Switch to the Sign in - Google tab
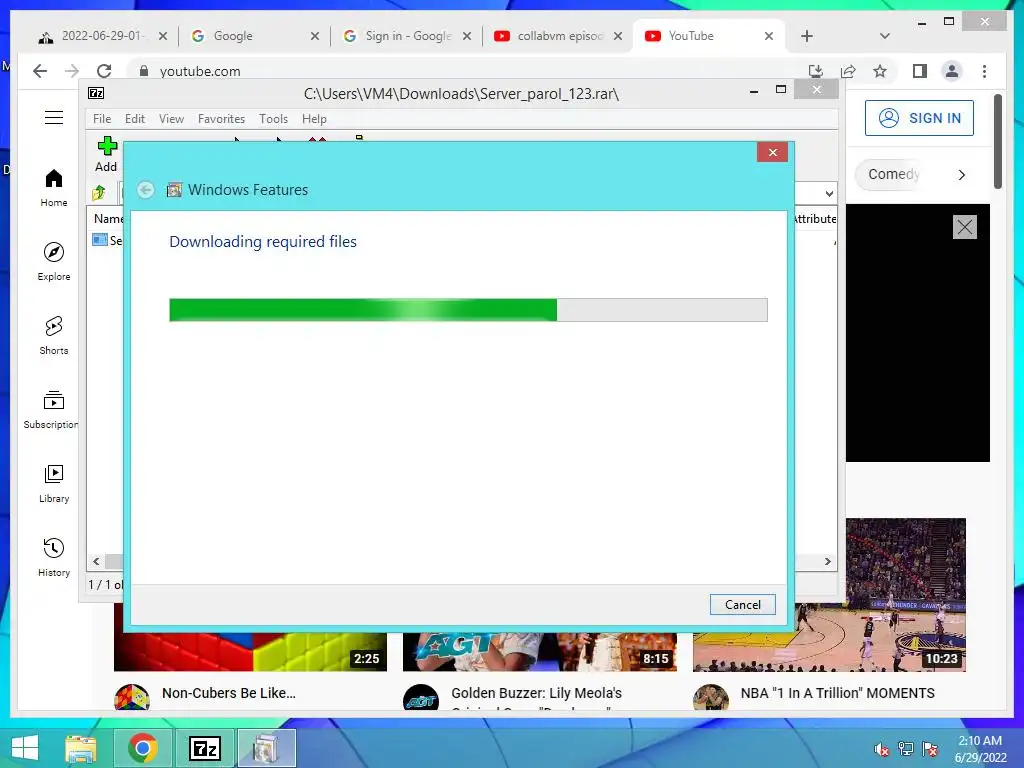The image size is (1024, 768). click(x=405, y=36)
